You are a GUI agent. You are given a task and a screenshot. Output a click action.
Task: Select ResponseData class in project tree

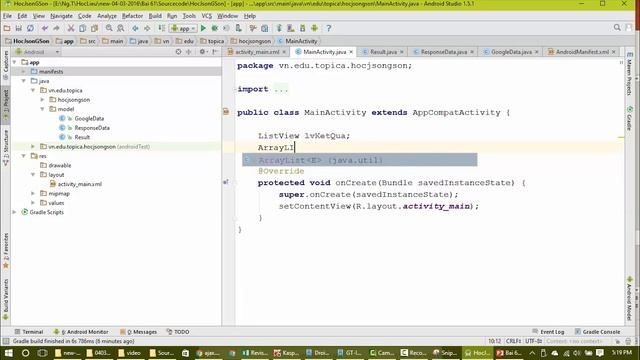click(x=92, y=128)
